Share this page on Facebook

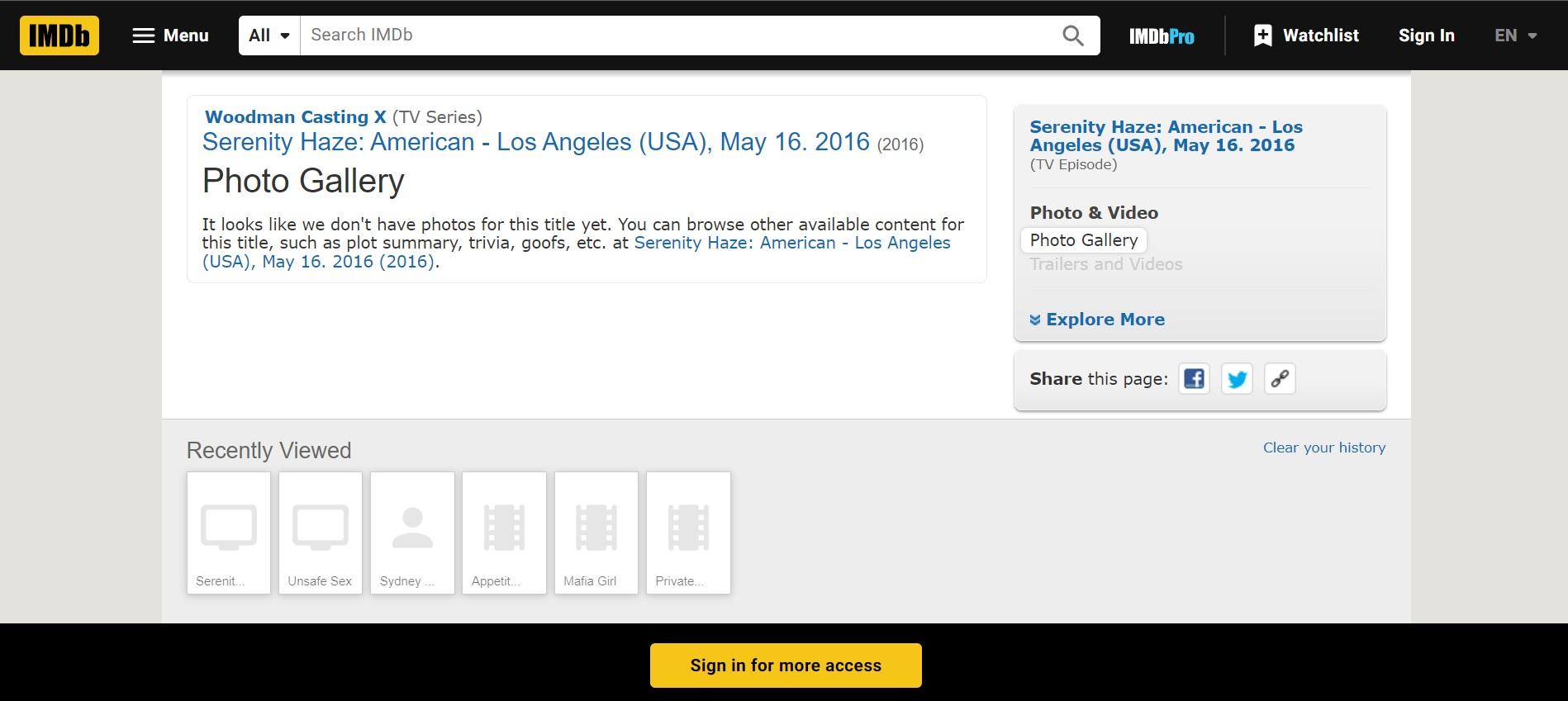1194,379
